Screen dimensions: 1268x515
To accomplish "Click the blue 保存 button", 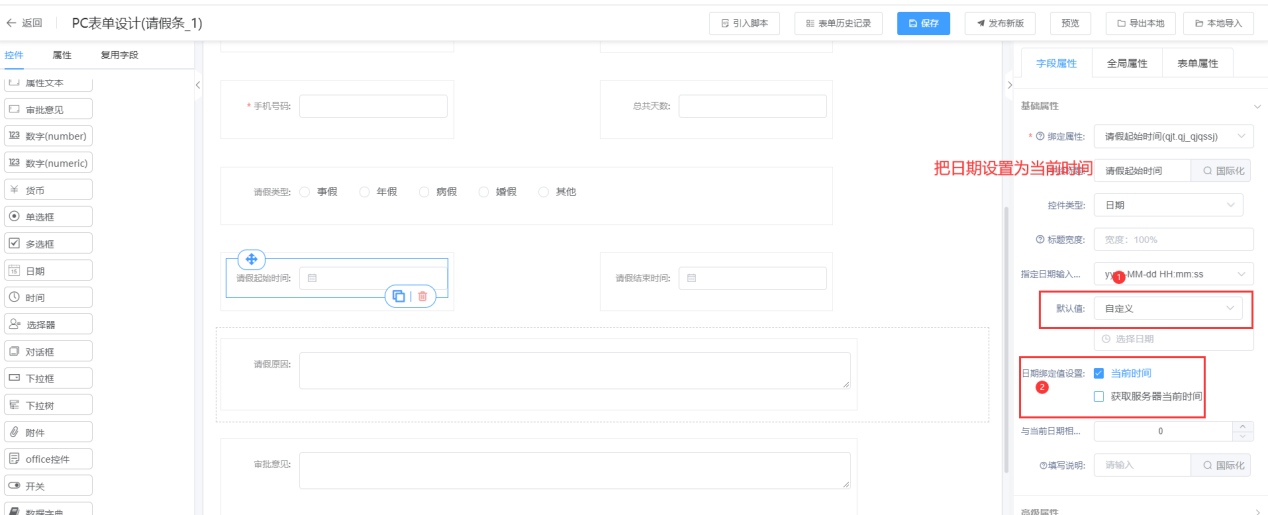I will [x=923, y=23].
